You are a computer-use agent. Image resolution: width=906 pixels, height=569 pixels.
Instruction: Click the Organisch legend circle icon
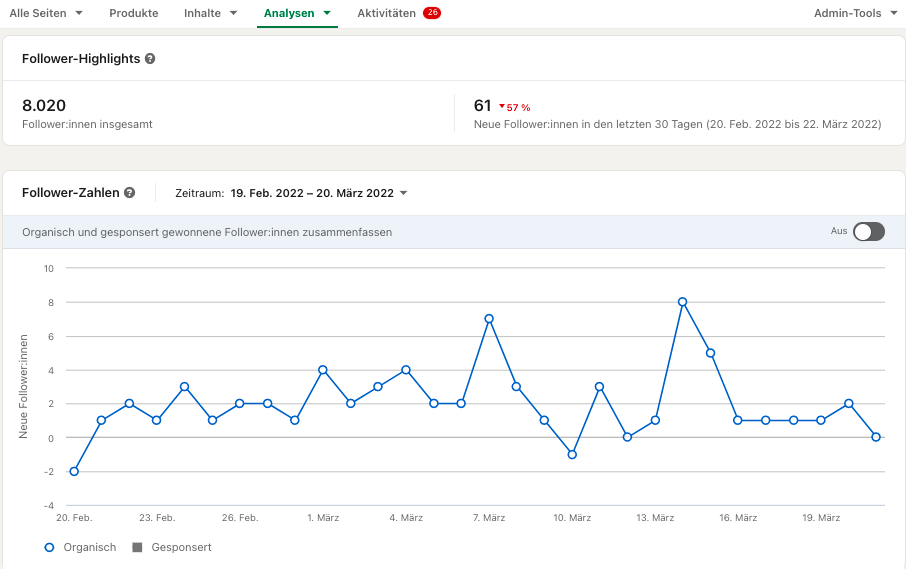coord(50,547)
